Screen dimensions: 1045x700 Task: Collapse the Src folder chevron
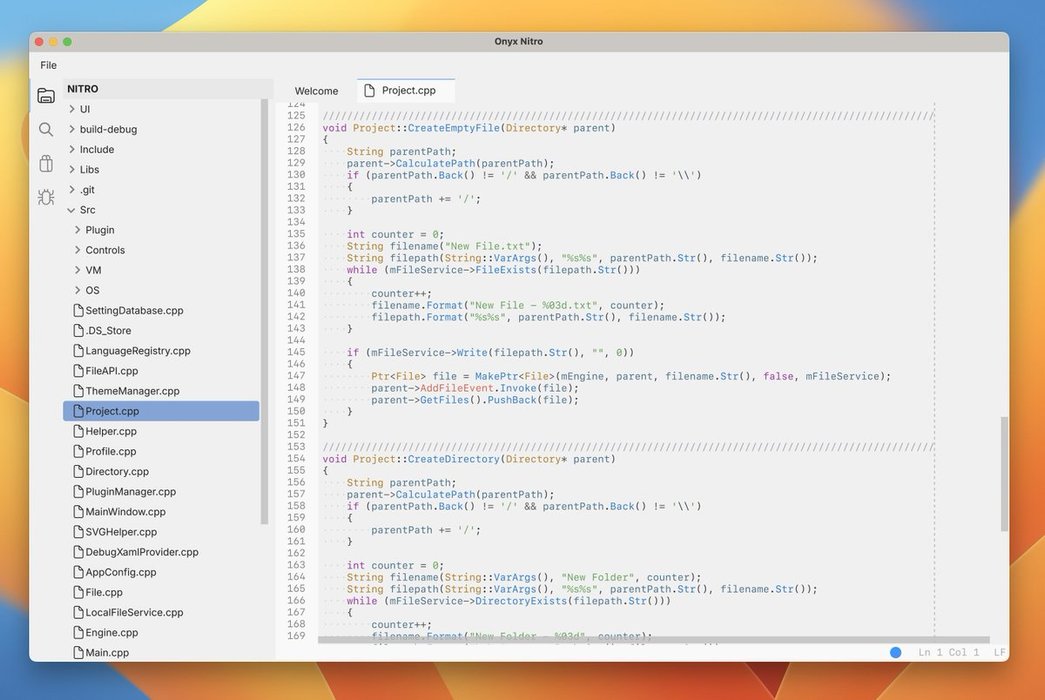click(x=71, y=210)
